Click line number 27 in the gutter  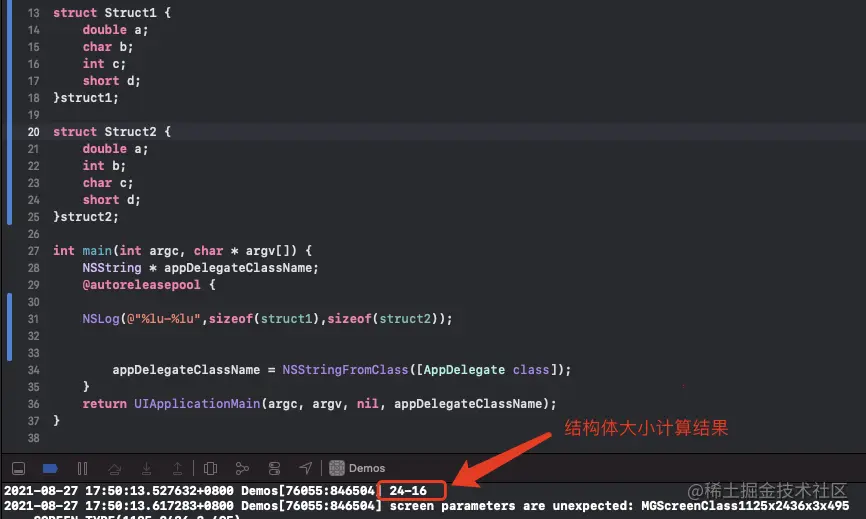pos(34,251)
